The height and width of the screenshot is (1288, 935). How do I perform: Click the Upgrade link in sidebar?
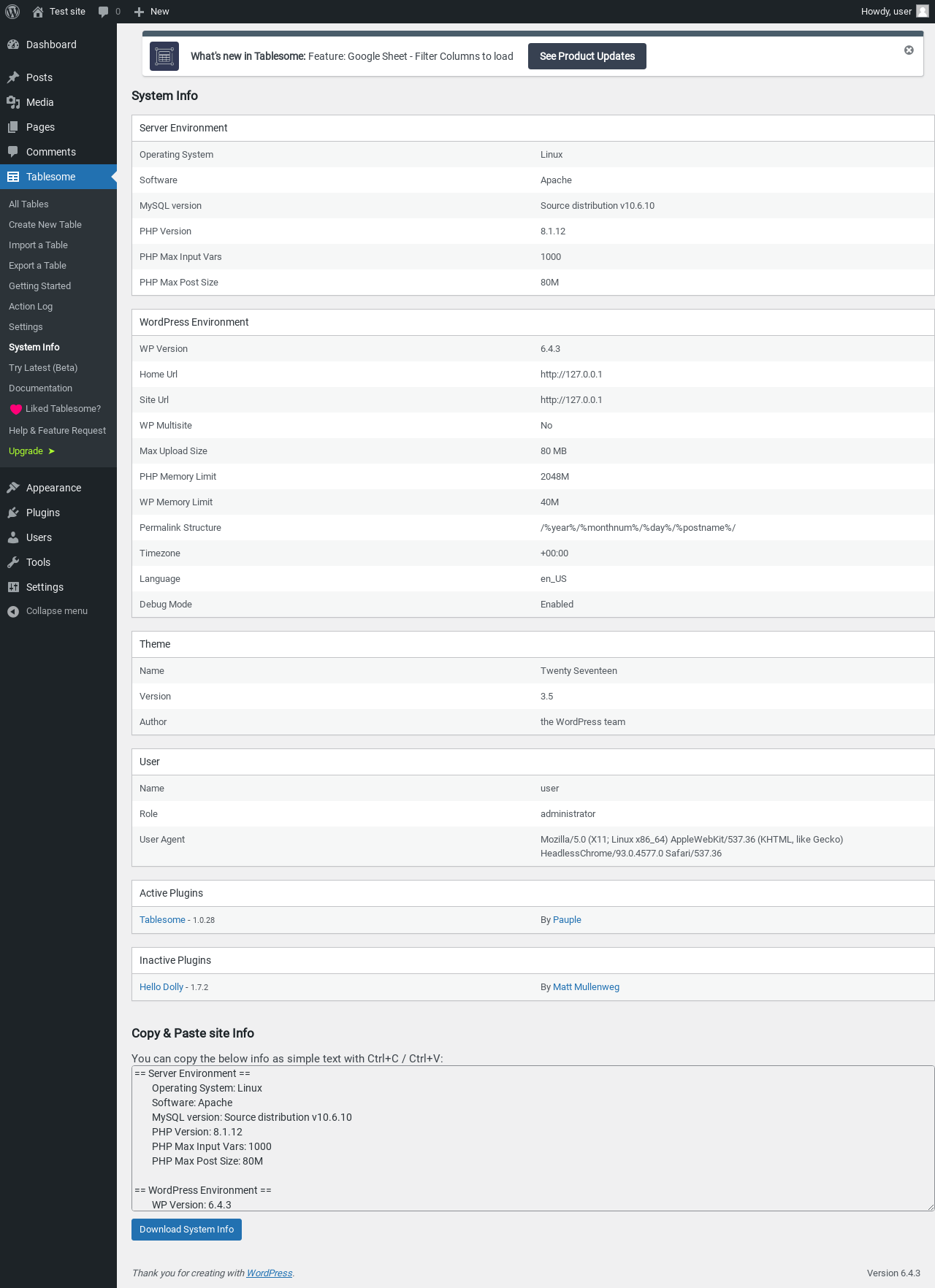(26, 451)
